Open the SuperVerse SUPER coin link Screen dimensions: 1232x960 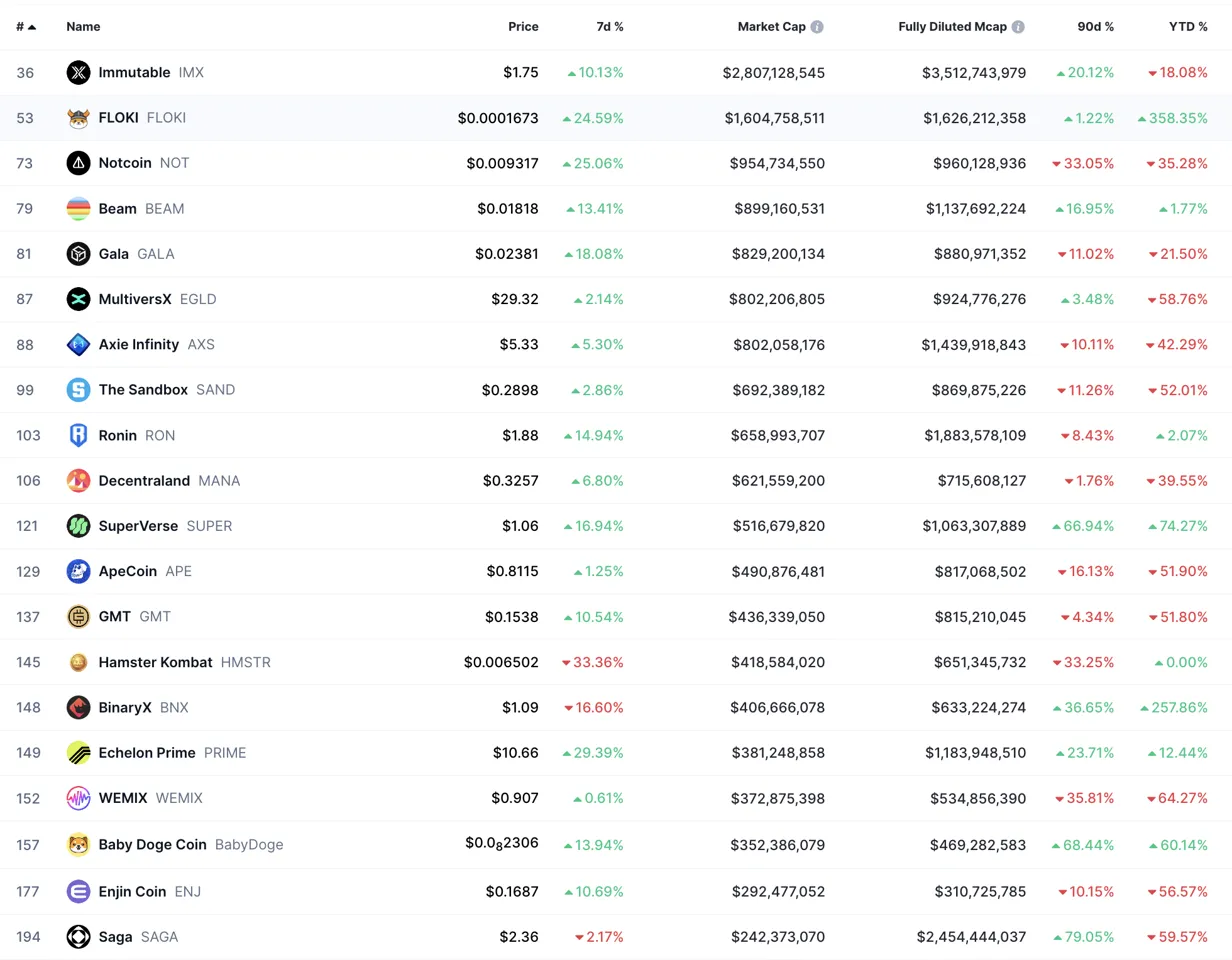click(138, 526)
